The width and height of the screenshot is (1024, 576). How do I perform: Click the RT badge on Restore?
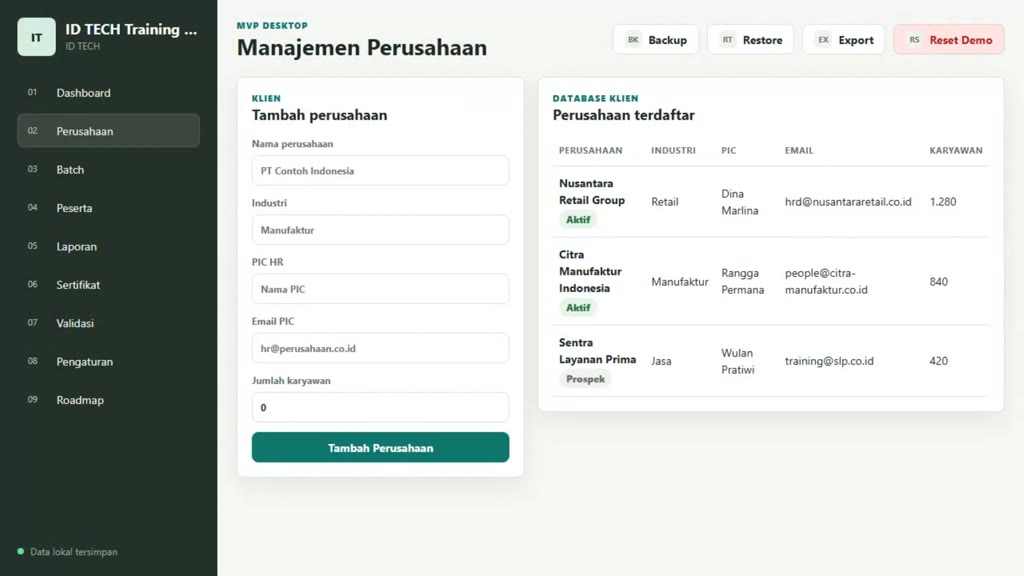728,40
